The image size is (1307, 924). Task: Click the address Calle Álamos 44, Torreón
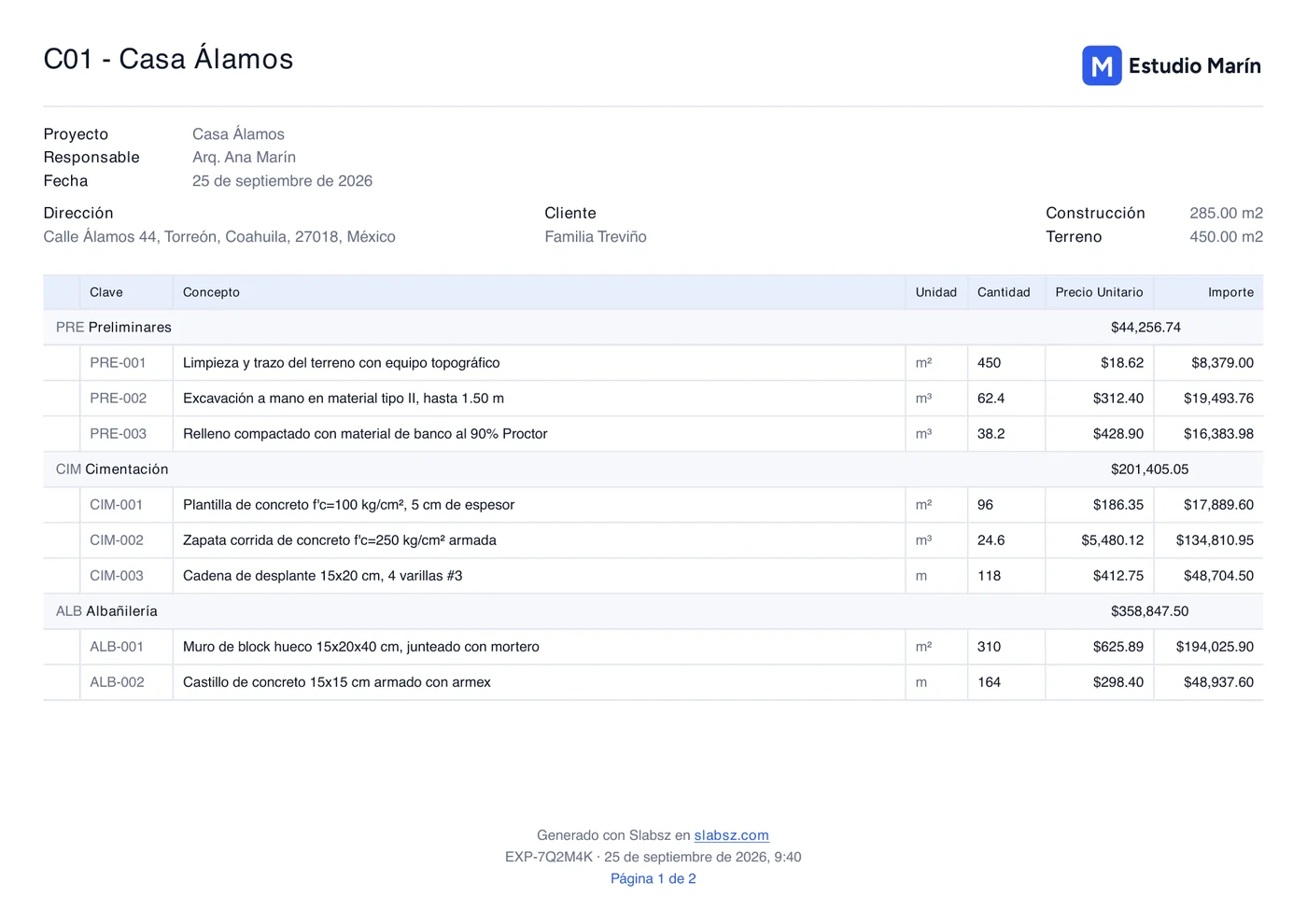pyautogui.click(x=219, y=237)
